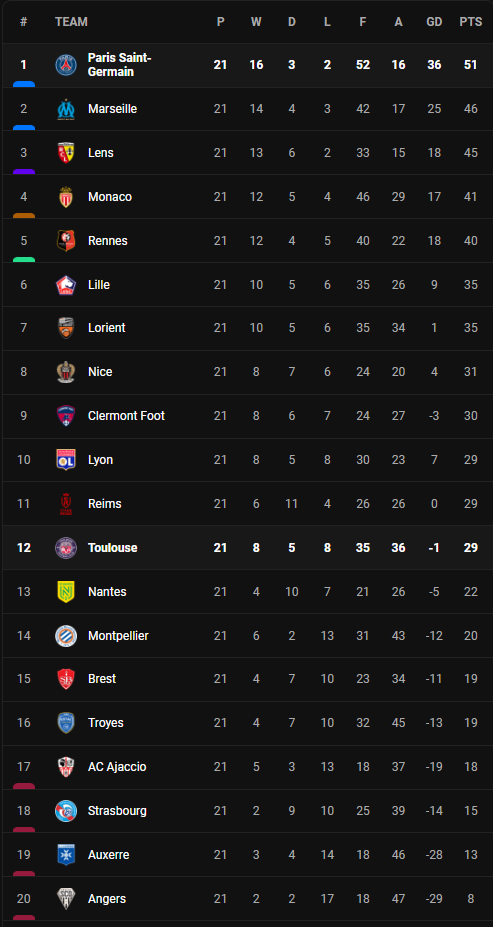Click the green marker under Rennes rank
Image resolution: width=493 pixels, height=927 pixels.
click(24, 260)
